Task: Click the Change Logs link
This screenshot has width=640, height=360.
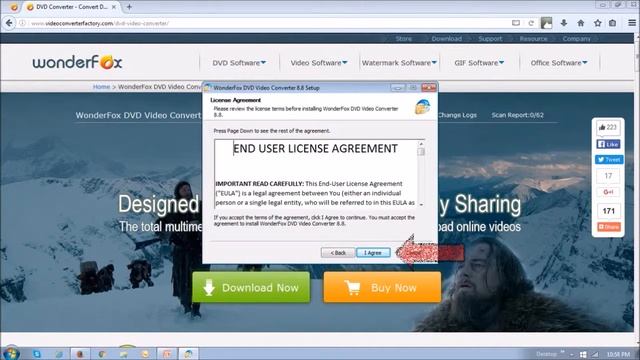Action: [x=457, y=115]
